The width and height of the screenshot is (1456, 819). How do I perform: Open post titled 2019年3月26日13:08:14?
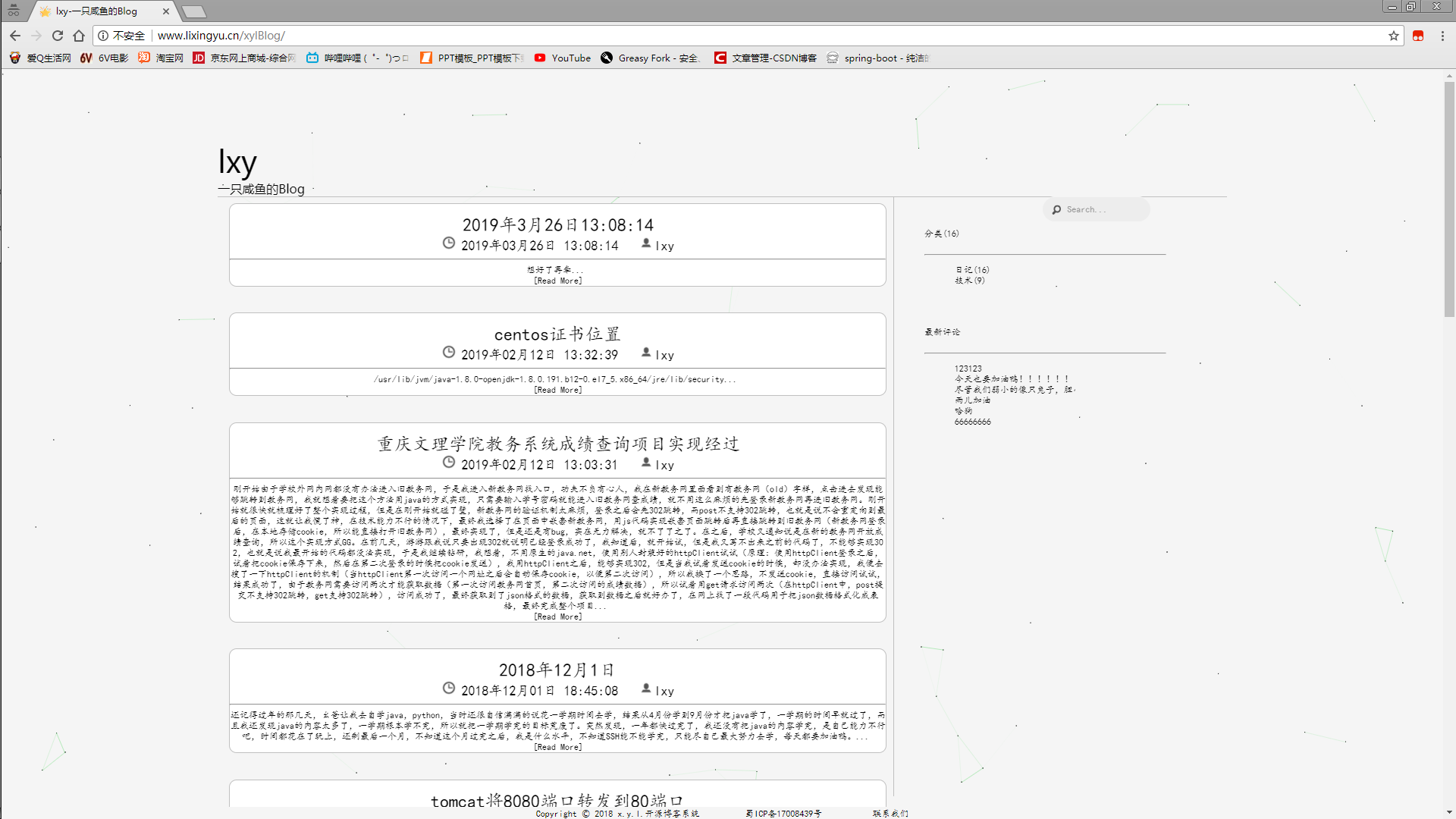coord(557,225)
